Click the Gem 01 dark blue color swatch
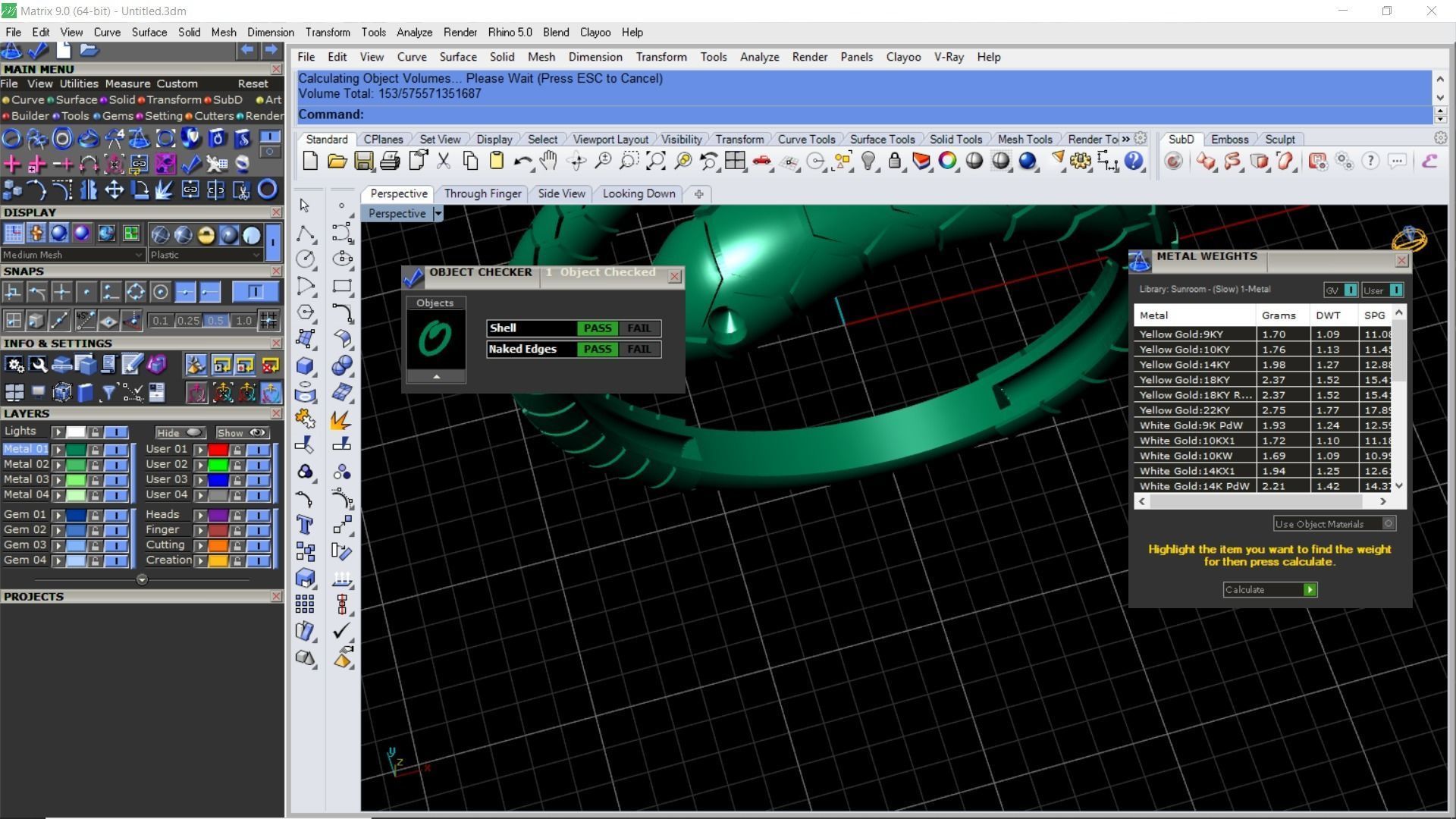This screenshot has width=1456, height=819. click(76, 515)
